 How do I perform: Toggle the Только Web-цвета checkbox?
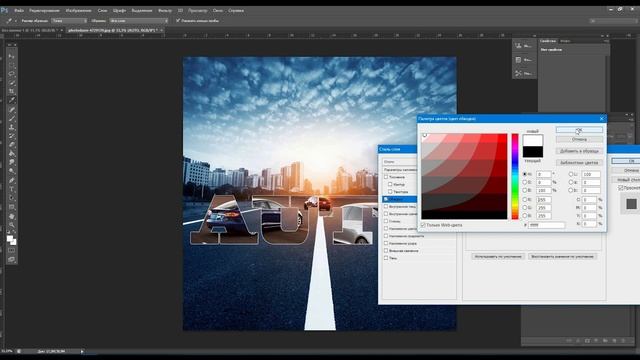click(x=423, y=225)
